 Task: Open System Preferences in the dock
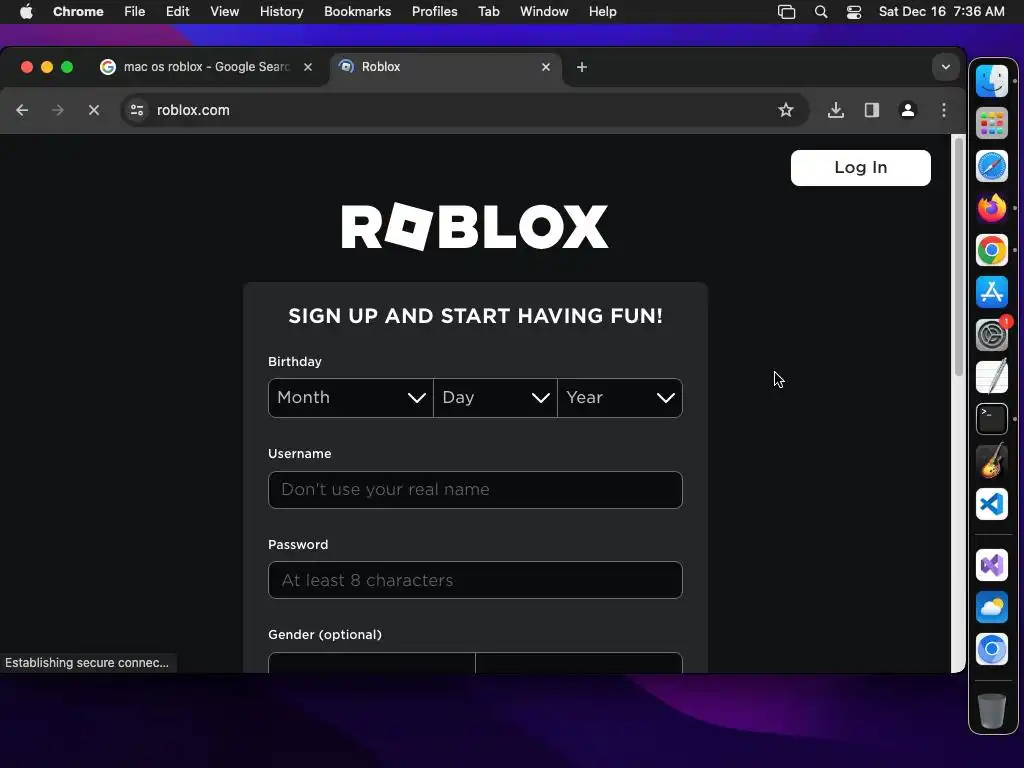click(991, 334)
